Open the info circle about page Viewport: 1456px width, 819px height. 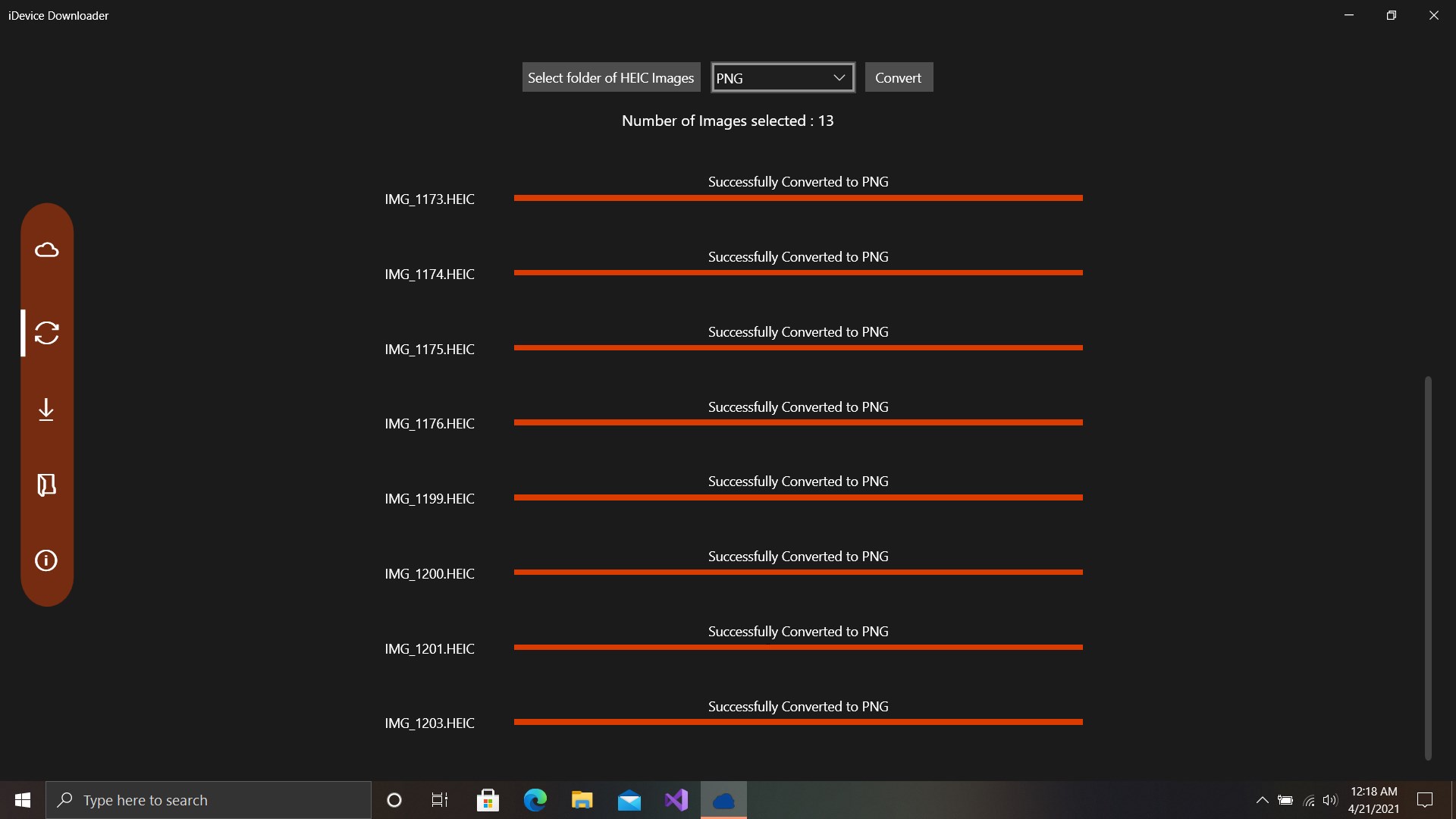coord(46,560)
